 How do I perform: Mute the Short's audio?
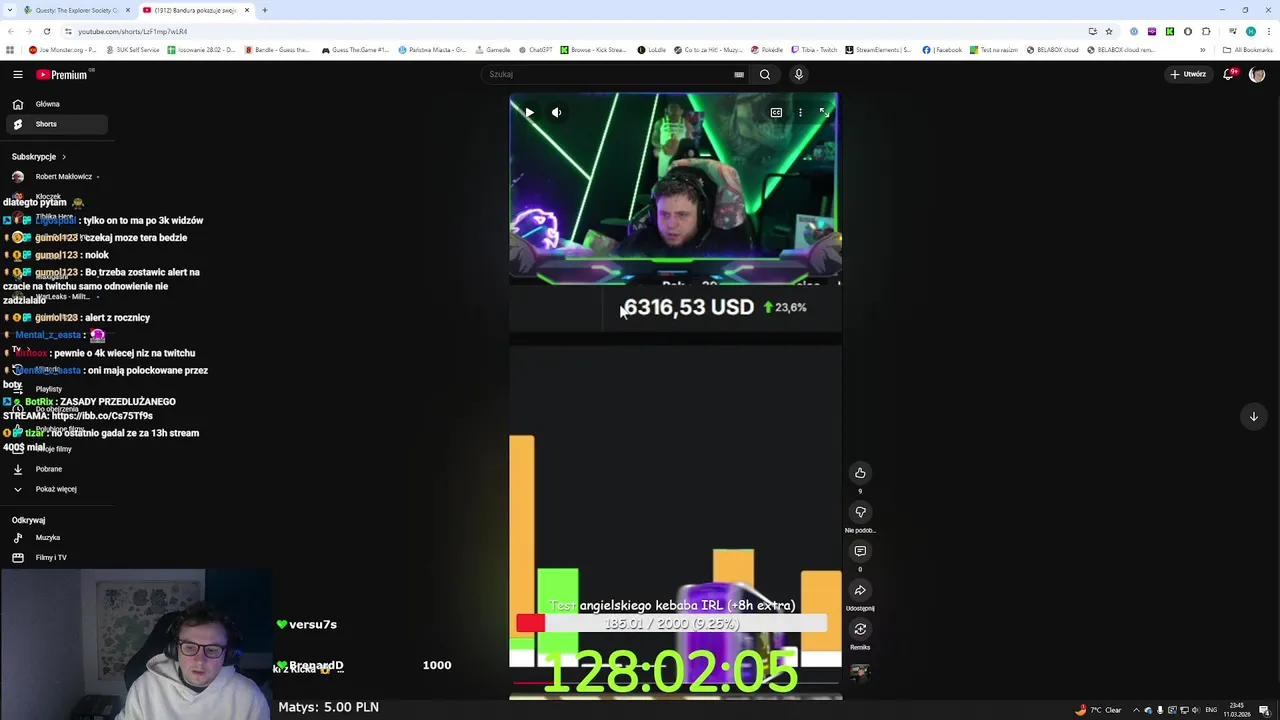pyautogui.click(x=557, y=113)
